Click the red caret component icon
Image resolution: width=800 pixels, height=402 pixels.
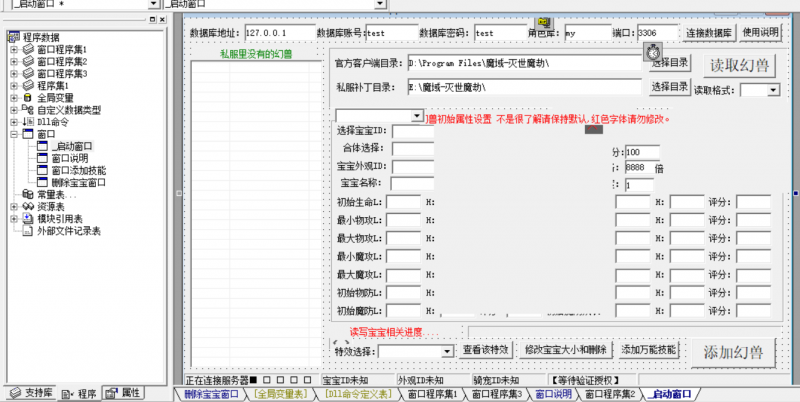594,130
